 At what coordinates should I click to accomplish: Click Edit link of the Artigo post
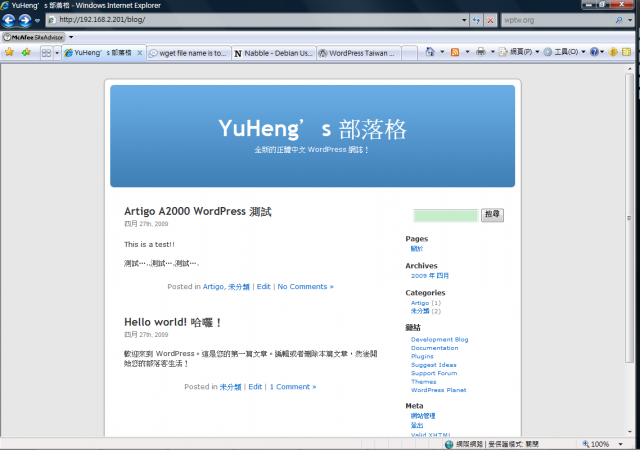tap(263, 287)
